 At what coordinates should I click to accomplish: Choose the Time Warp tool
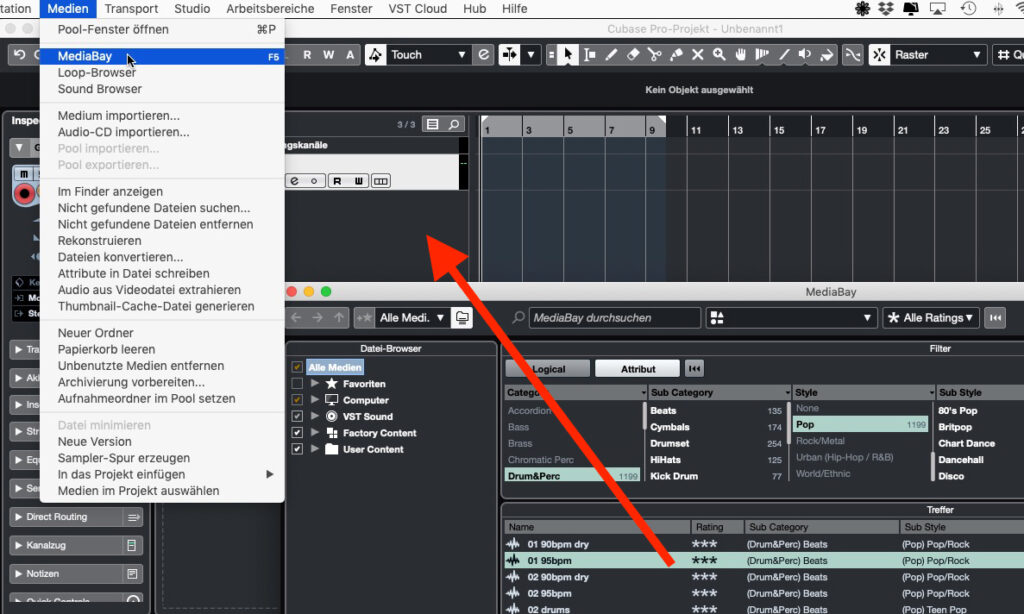pyautogui.click(x=762, y=55)
